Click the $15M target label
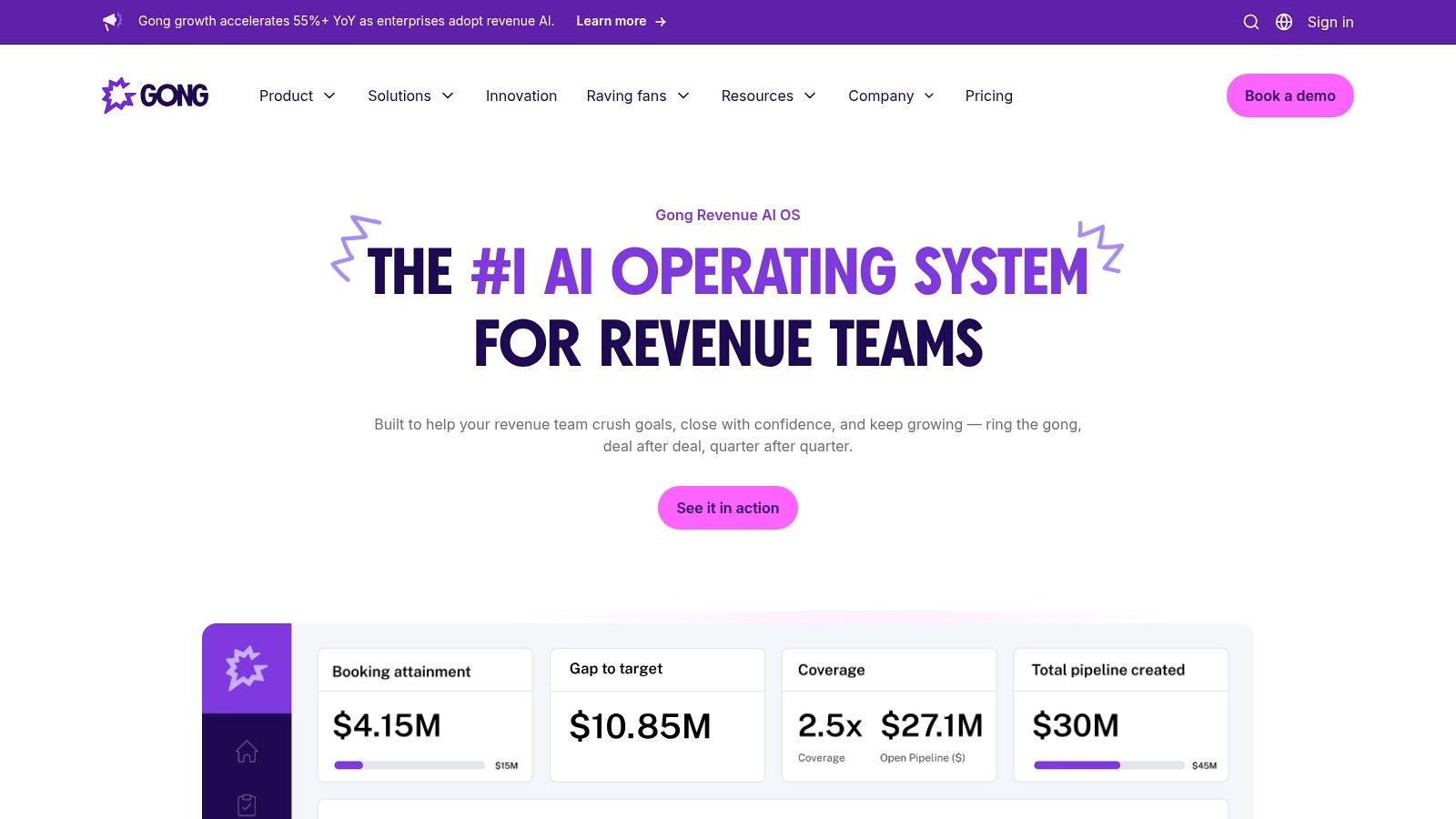The width and height of the screenshot is (1456, 819). tap(507, 765)
